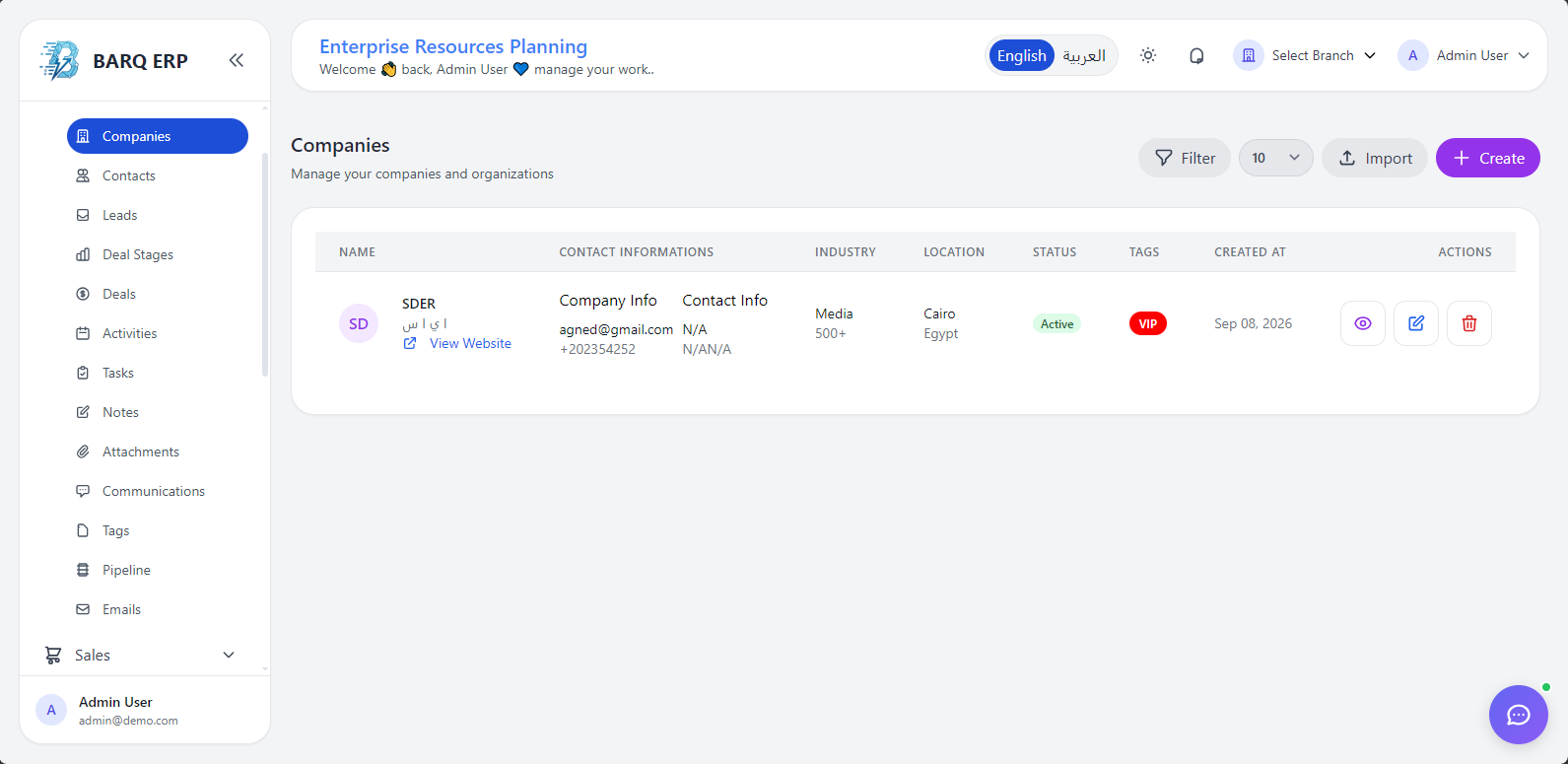The height and width of the screenshot is (764, 1568).
Task: Open the chat support bubble
Action: [x=1519, y=715]
